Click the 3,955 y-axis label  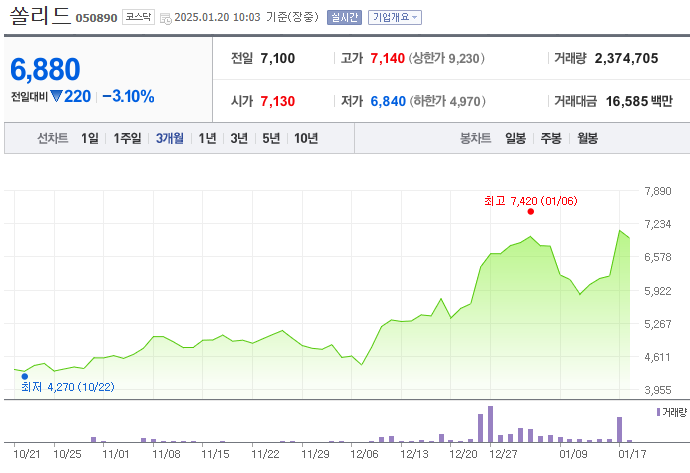pyautogui.click(x=657, y=390)
